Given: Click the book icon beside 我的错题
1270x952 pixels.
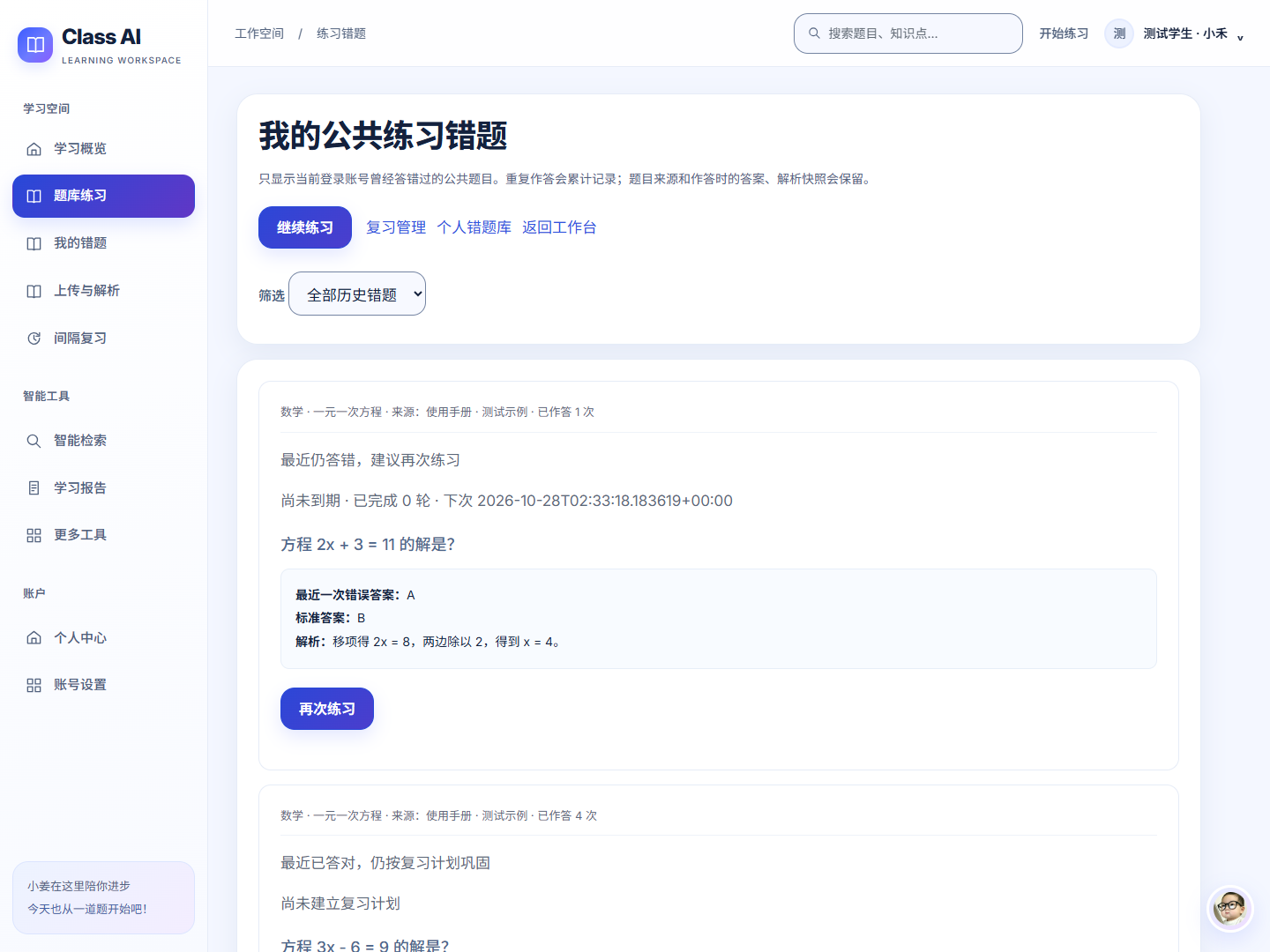Looking at the screenshot, I should (x=34, y=243).
